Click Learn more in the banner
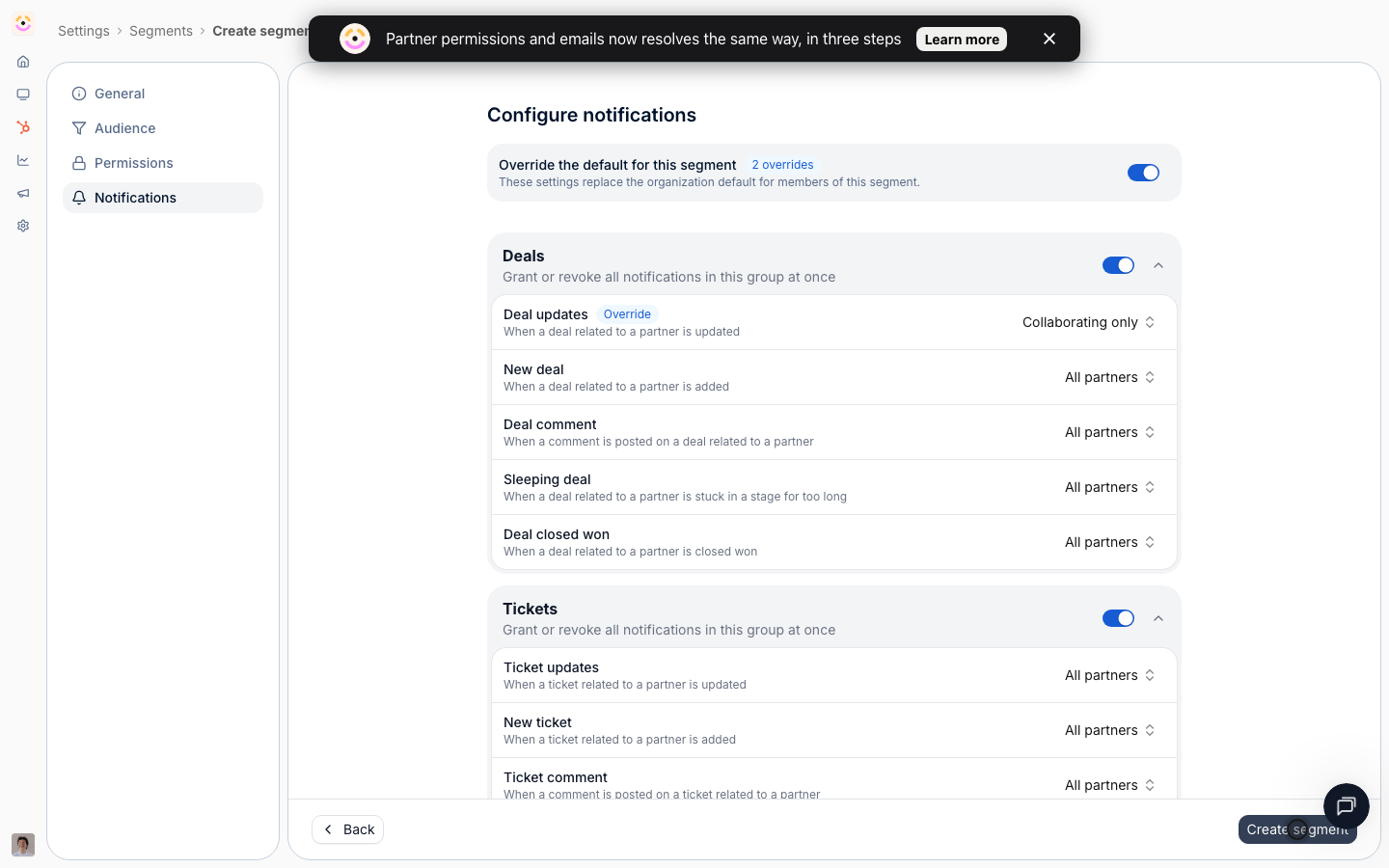 pyautogui.click(x=962, y=40)
